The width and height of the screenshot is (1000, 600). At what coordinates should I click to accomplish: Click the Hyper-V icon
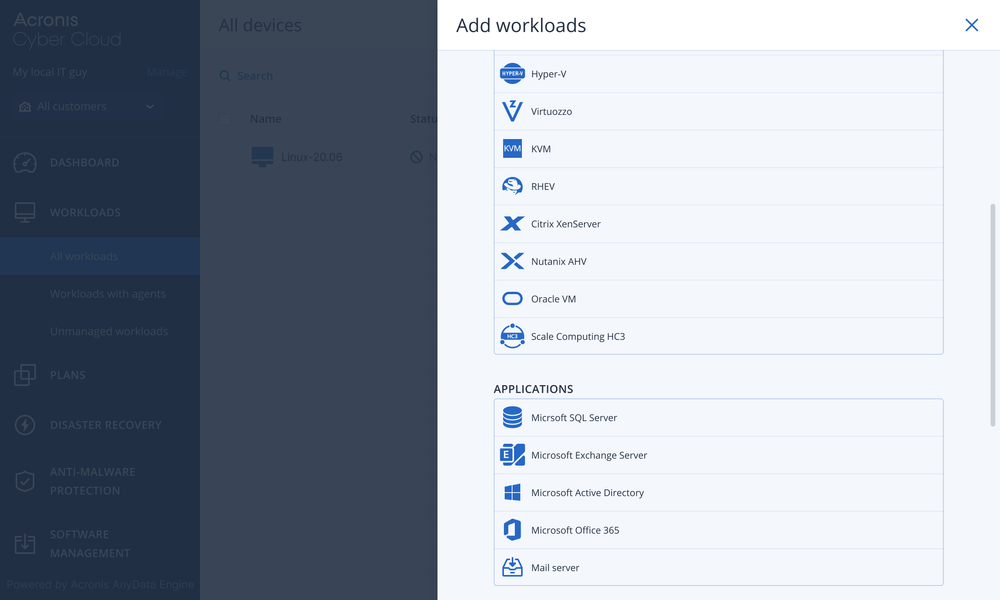tap(512, 73)
